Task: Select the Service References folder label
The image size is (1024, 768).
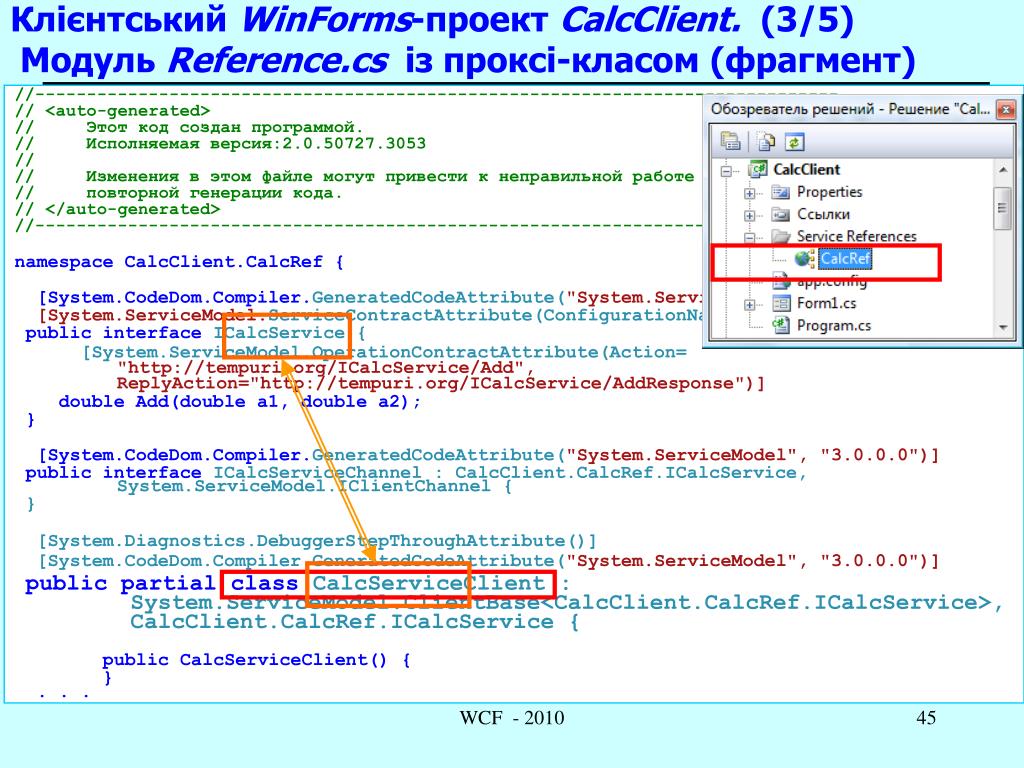Action: [x=856, y=236]
